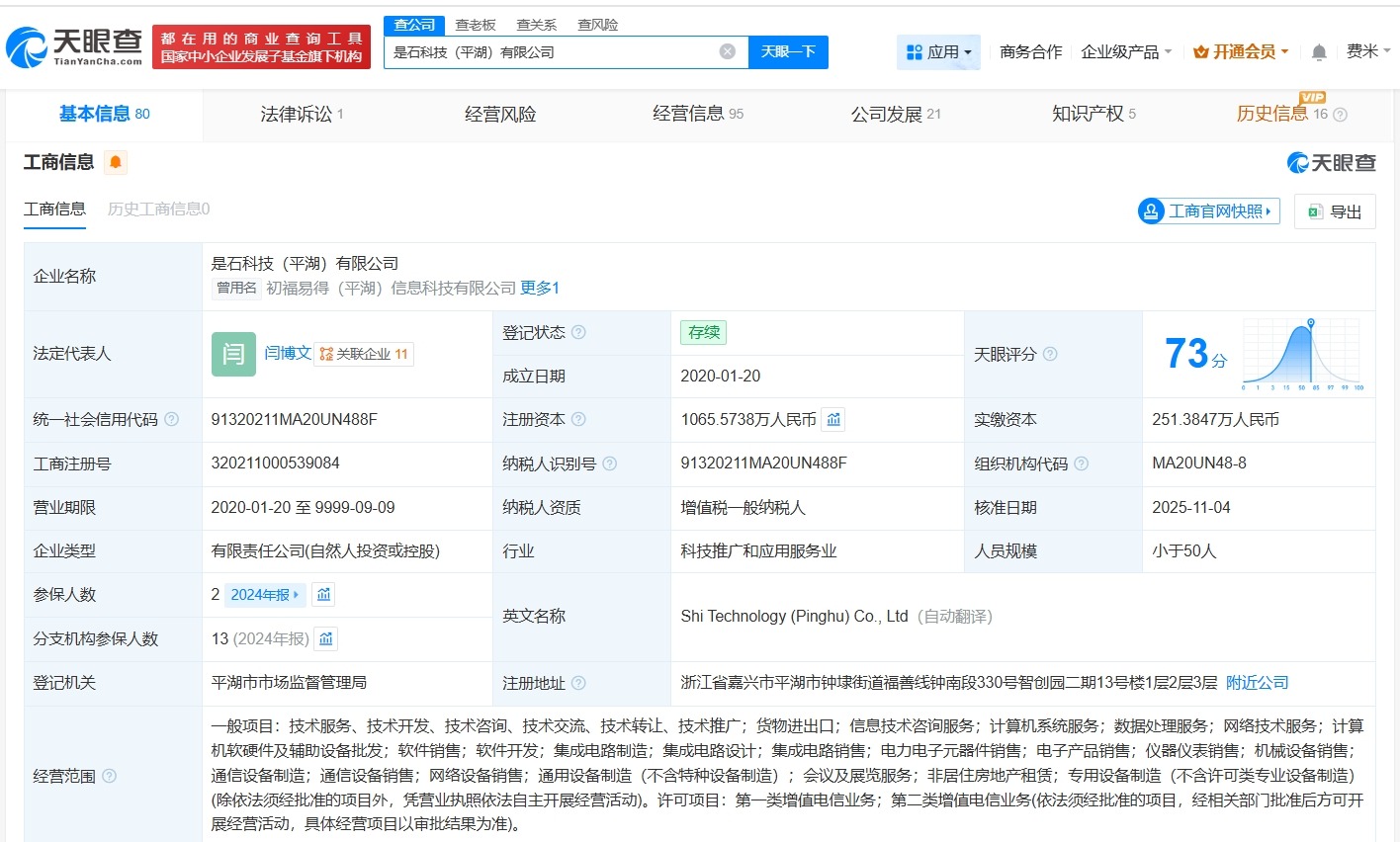Expand the 应用 dropdown menu
The height and width of the screenshot is (842, 1400).
(938, 51)
